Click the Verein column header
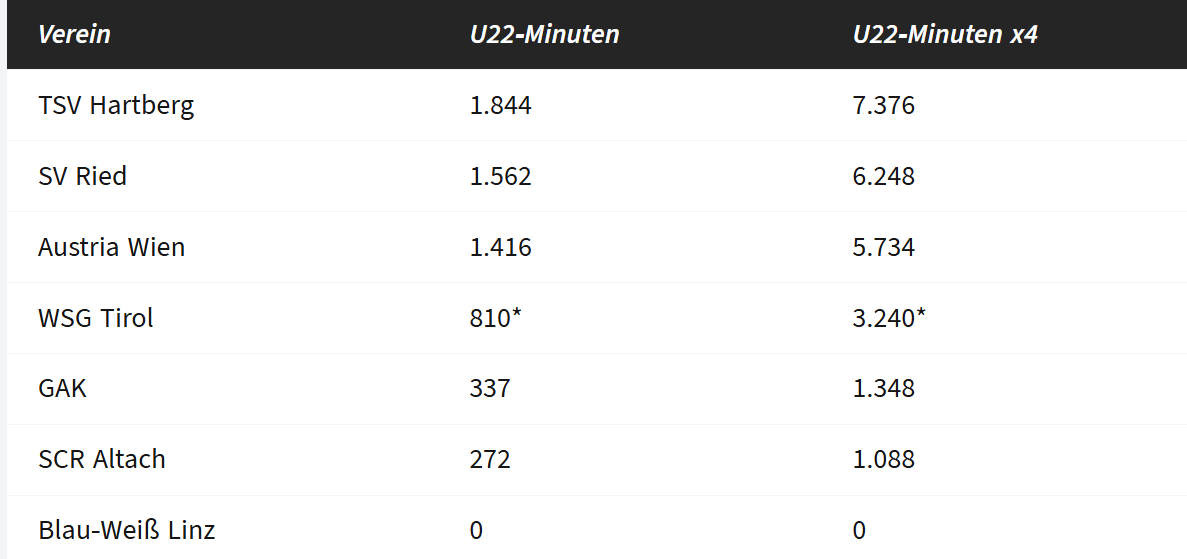Screen dimensions: 1187x559 click(74, 35)
